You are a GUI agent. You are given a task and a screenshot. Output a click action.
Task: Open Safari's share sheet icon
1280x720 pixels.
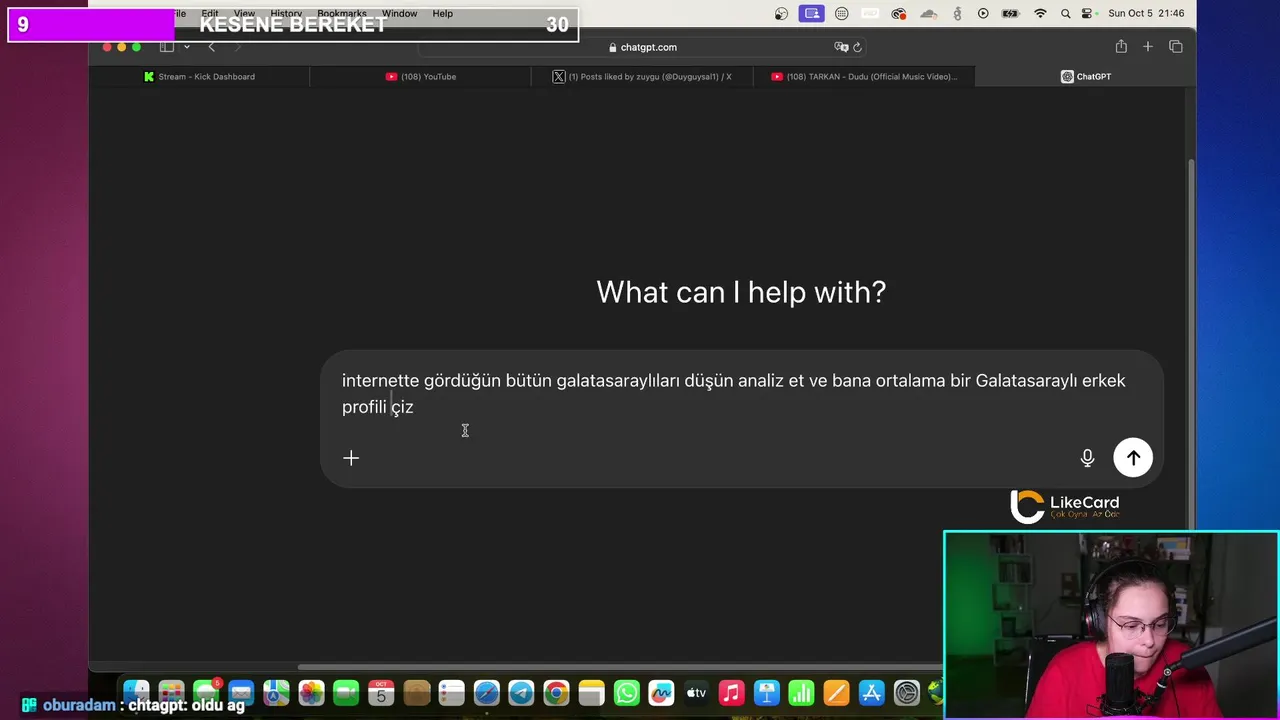1121,46
